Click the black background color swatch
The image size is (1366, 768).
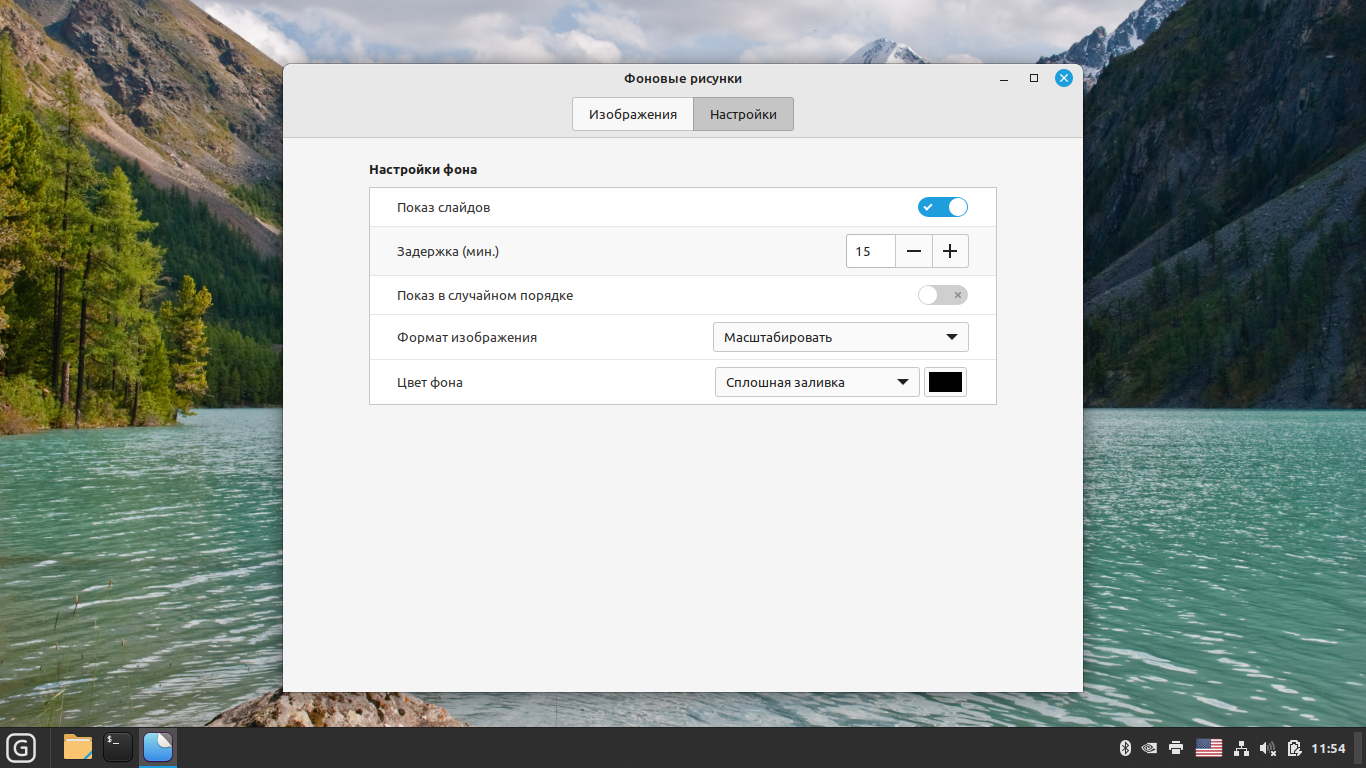[x=945, y=382]
